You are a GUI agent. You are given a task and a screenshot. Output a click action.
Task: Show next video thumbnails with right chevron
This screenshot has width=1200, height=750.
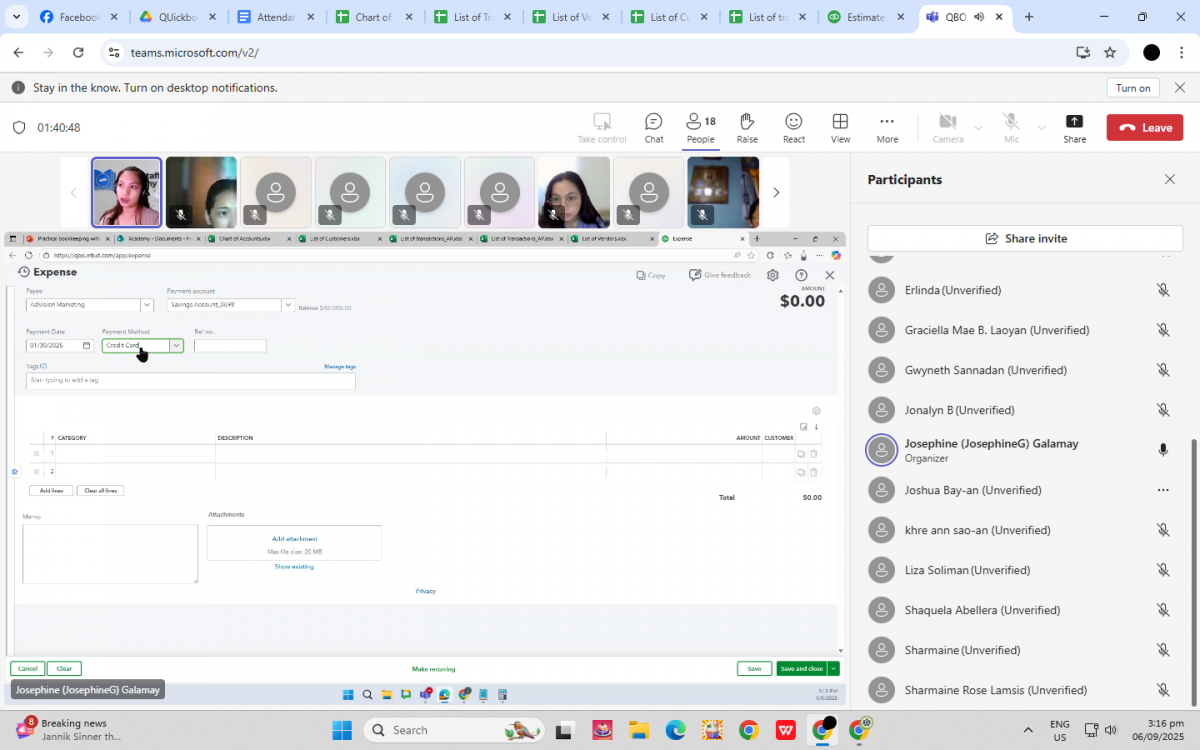pyautogui.click(x=776, y=192)
